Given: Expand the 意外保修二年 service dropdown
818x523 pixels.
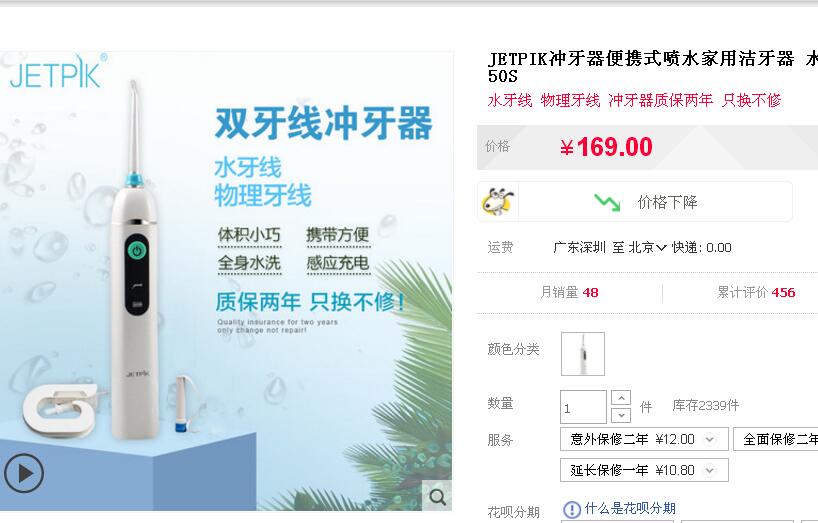Looking at the screenshot, I should point(709,439).
